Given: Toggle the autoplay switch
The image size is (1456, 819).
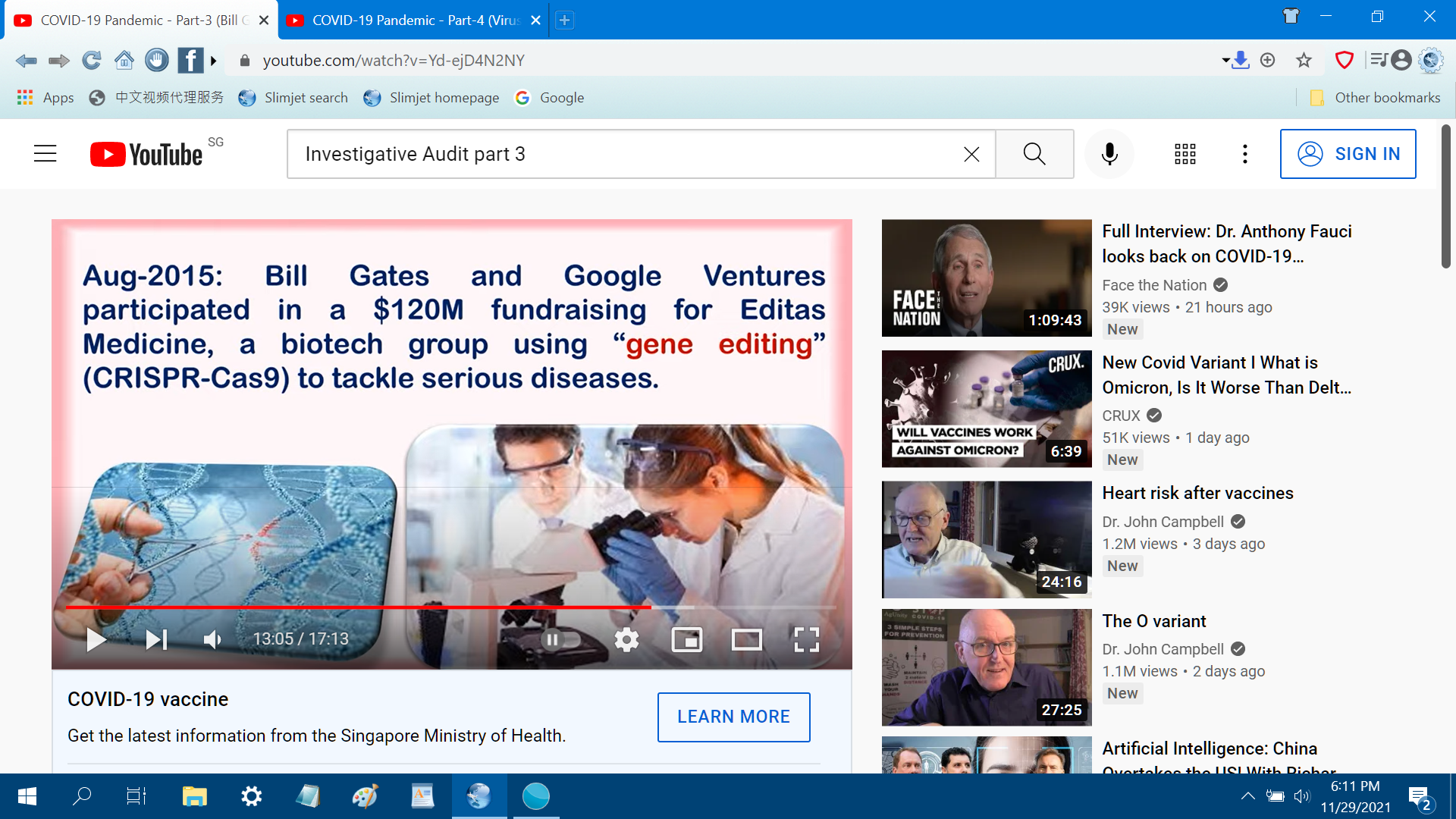Looking at the screenshot, I should pos(562,640).
